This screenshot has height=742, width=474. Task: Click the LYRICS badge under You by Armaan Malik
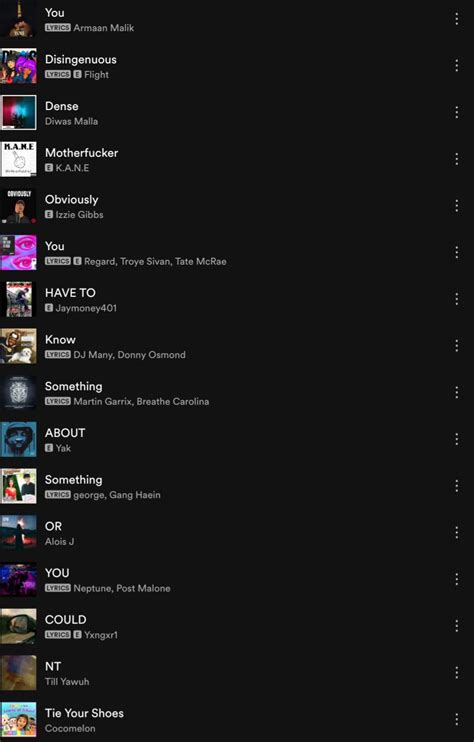(x=58, y=28)
